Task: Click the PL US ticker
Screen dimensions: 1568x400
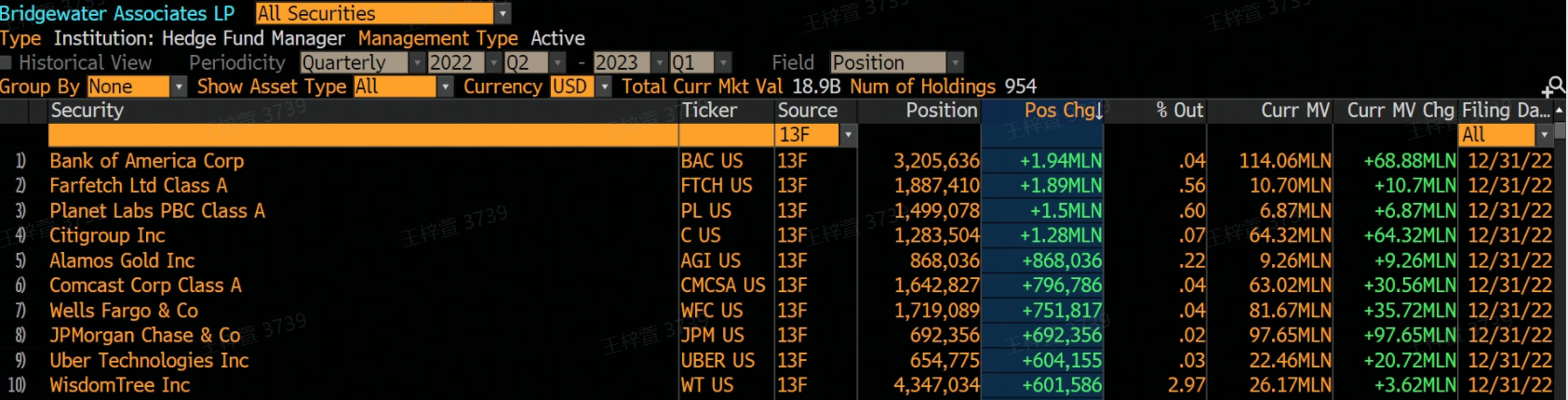Action: click(705, 211)
